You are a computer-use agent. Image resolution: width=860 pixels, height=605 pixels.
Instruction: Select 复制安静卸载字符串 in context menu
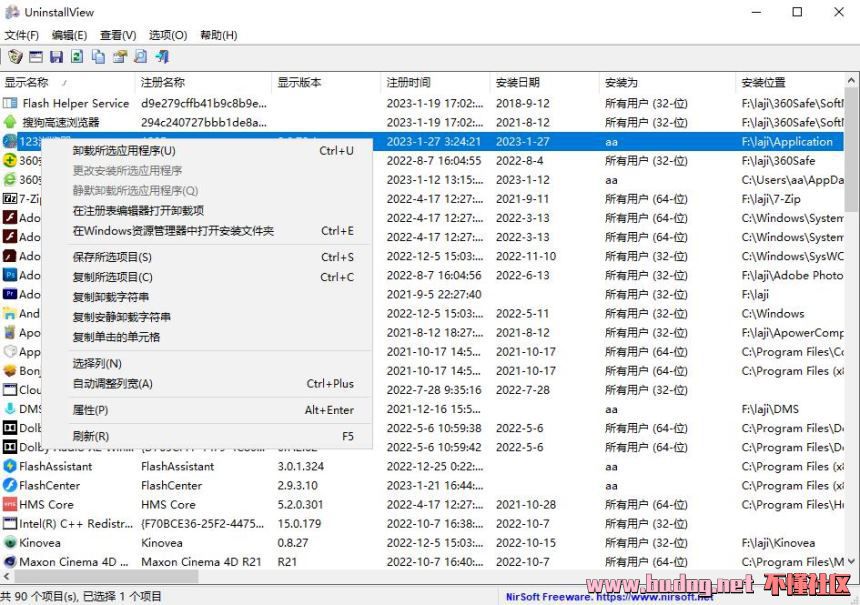207,317
